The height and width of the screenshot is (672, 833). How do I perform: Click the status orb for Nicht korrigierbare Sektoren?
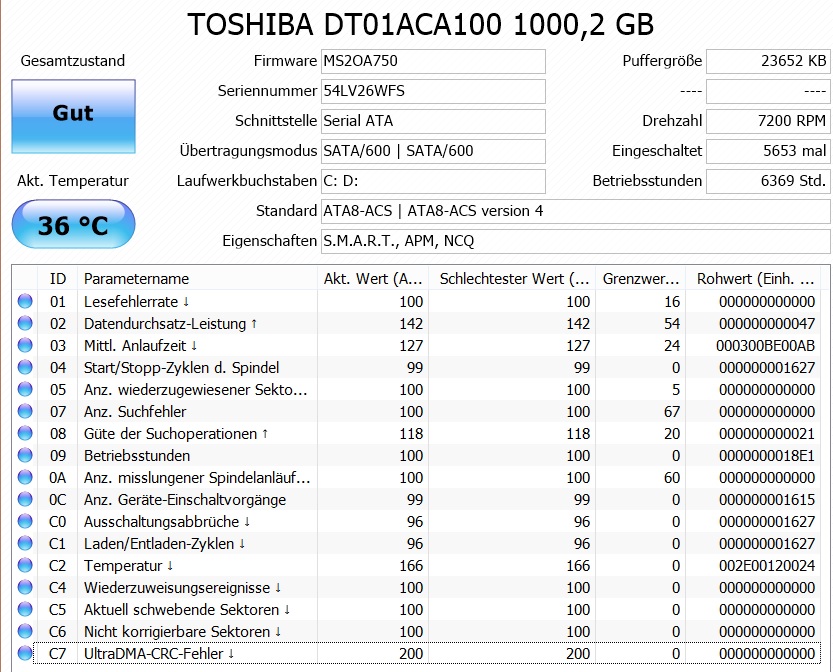[x=25, y=631]
